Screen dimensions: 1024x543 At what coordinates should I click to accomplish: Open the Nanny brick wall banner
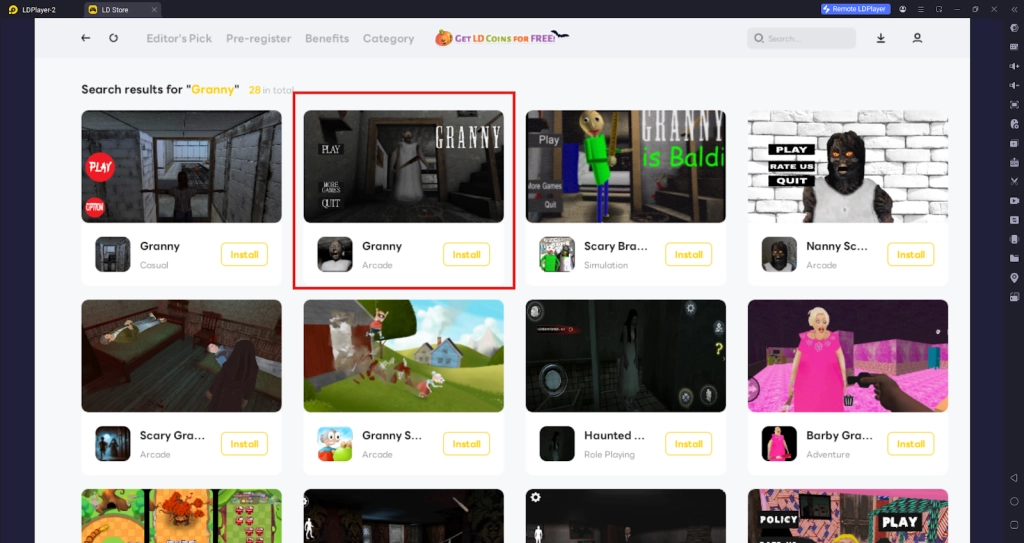[848, 167]
